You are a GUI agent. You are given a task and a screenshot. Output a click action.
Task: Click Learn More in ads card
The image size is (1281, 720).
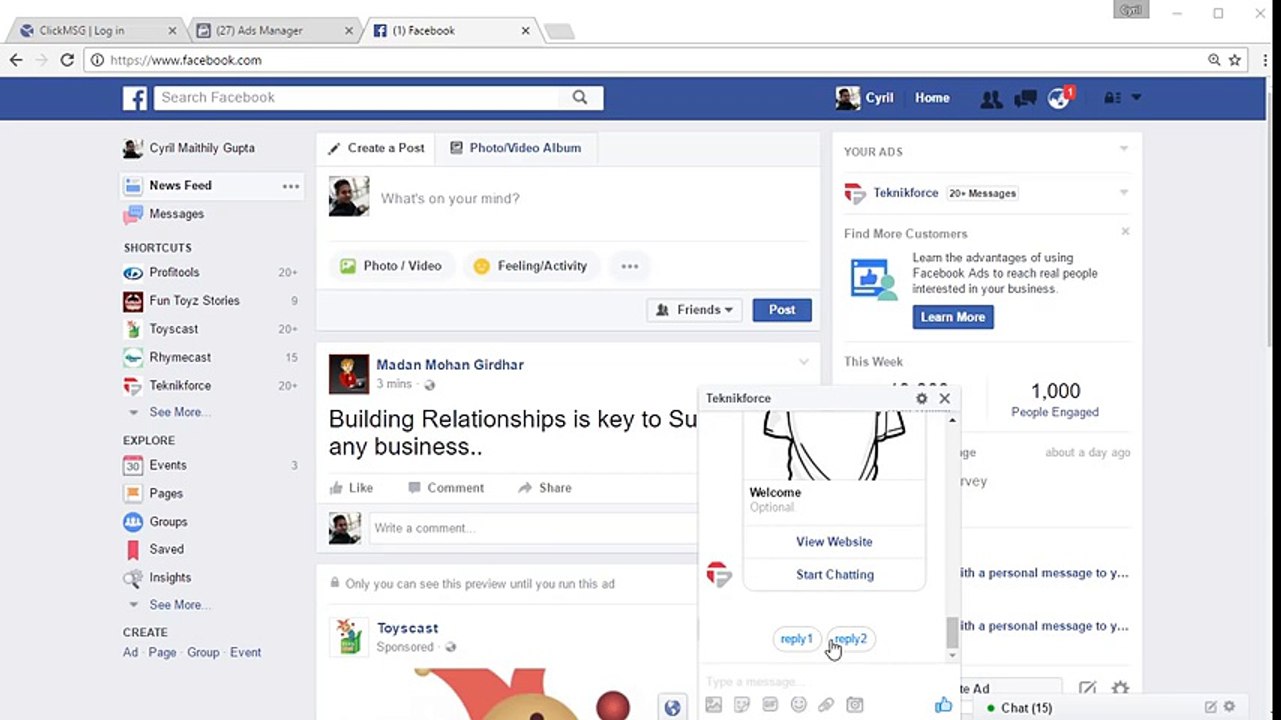coord(953,317)
